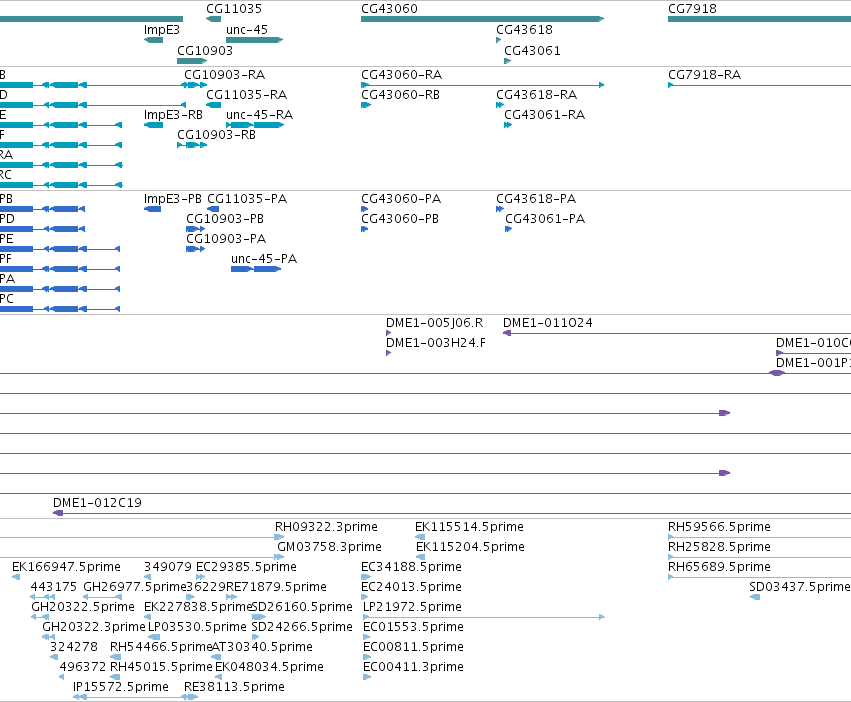Select EST EC01553.5prime

click(413, 627)
